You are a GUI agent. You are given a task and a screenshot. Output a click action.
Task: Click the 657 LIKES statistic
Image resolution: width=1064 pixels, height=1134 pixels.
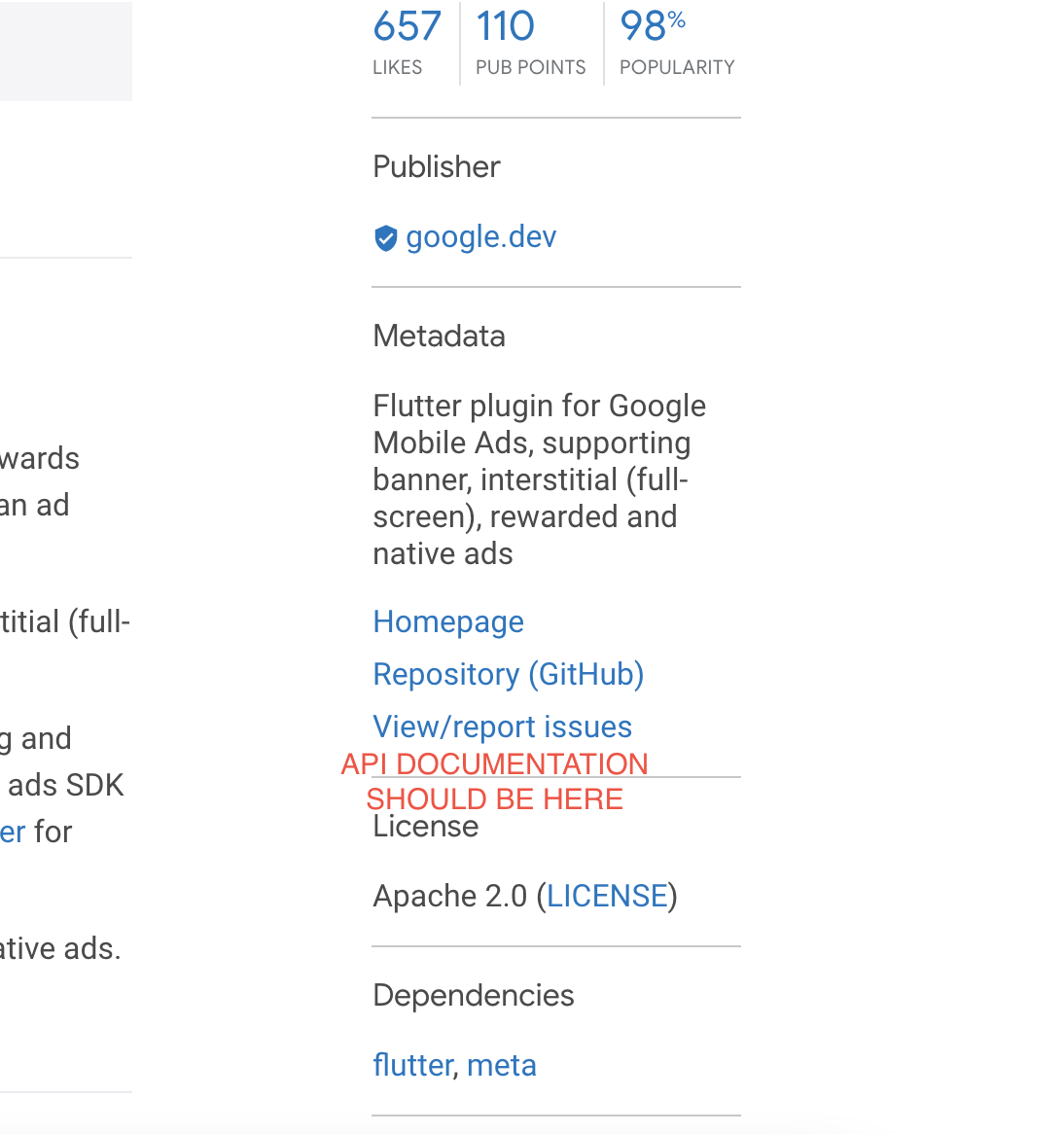click(x=408, y=26)
